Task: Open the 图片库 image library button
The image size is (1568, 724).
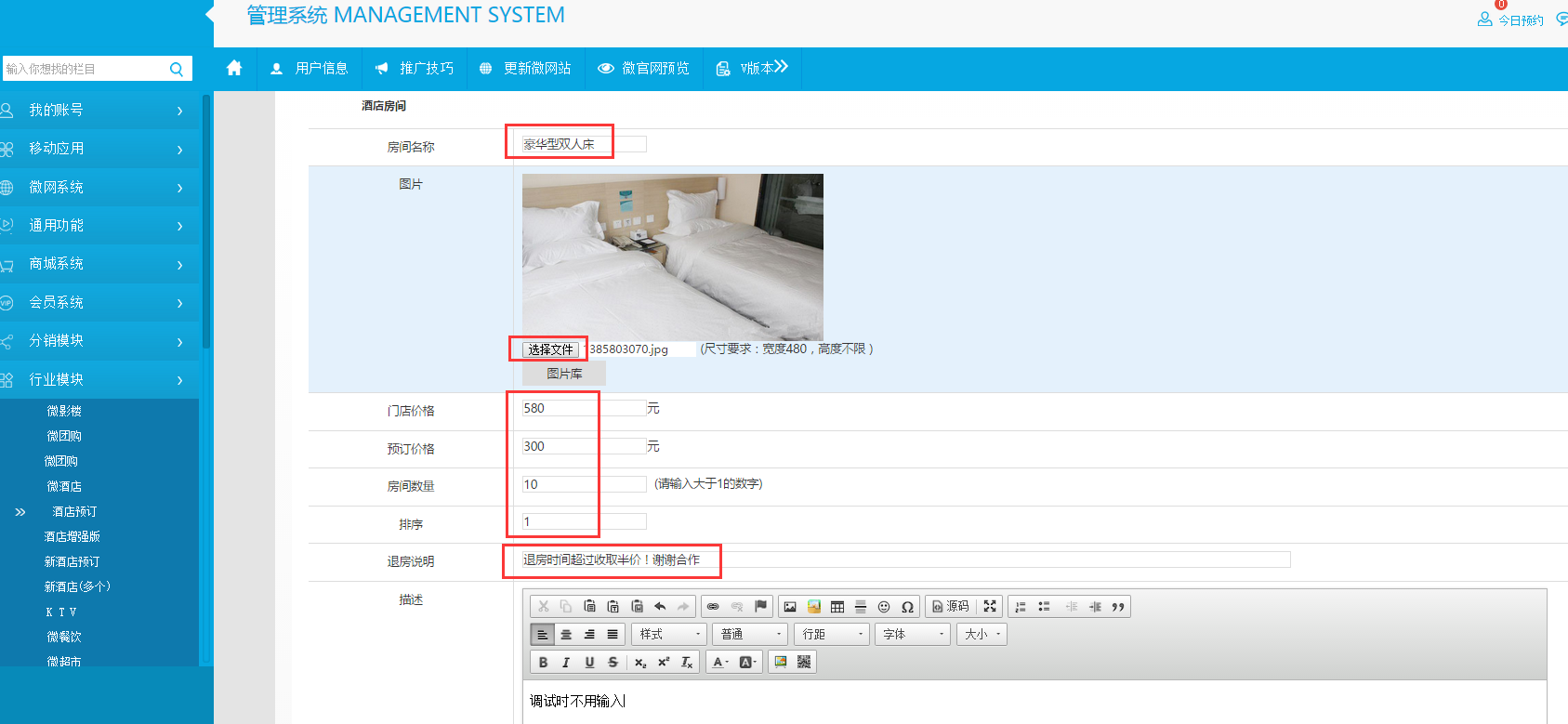Action: pyautogui.click(x=564, y=374)
